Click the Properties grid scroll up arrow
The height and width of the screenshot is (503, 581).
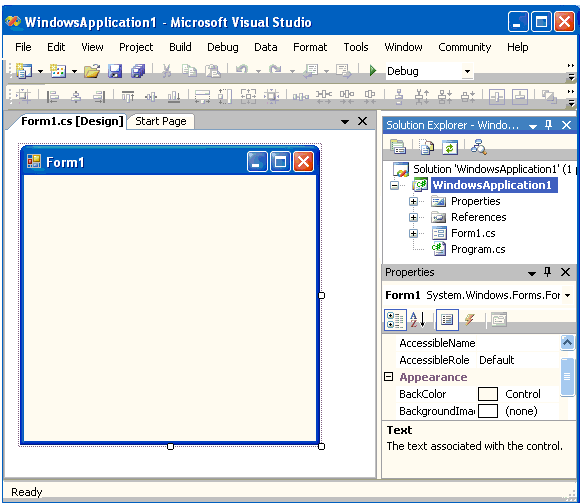(567, 342)
